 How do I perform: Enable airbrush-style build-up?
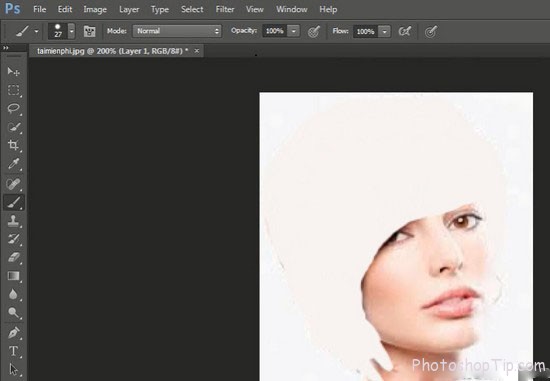click(404, 32)
